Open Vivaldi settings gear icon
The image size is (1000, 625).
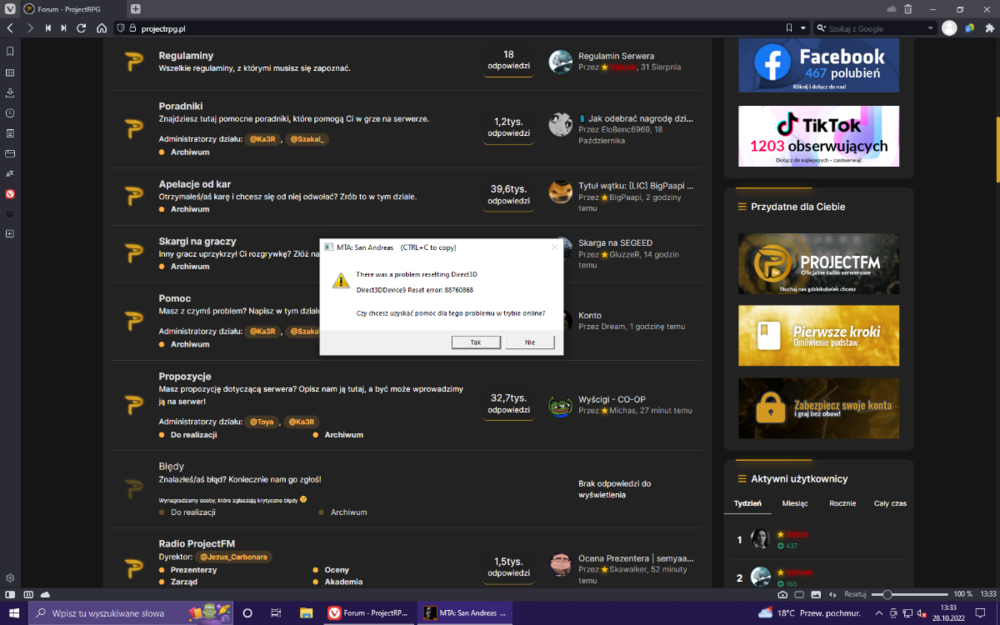(x=10, y=578)
